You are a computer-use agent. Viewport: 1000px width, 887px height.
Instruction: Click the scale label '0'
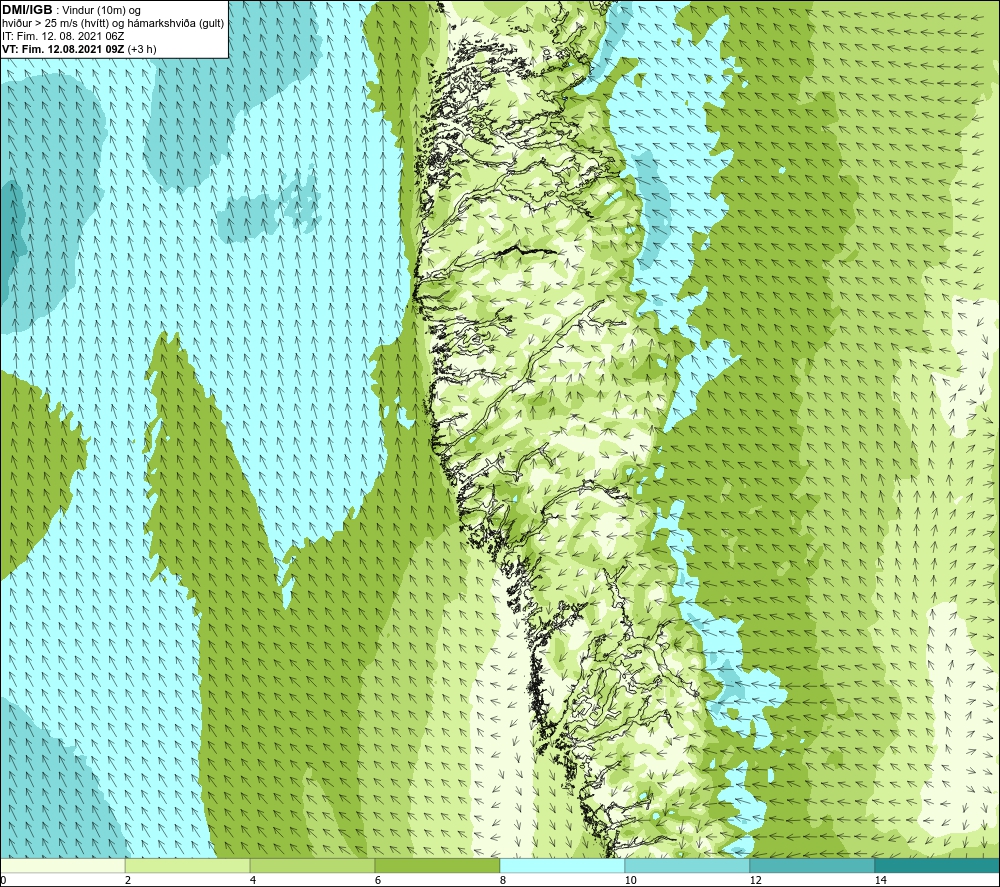(x=3, y=880)
